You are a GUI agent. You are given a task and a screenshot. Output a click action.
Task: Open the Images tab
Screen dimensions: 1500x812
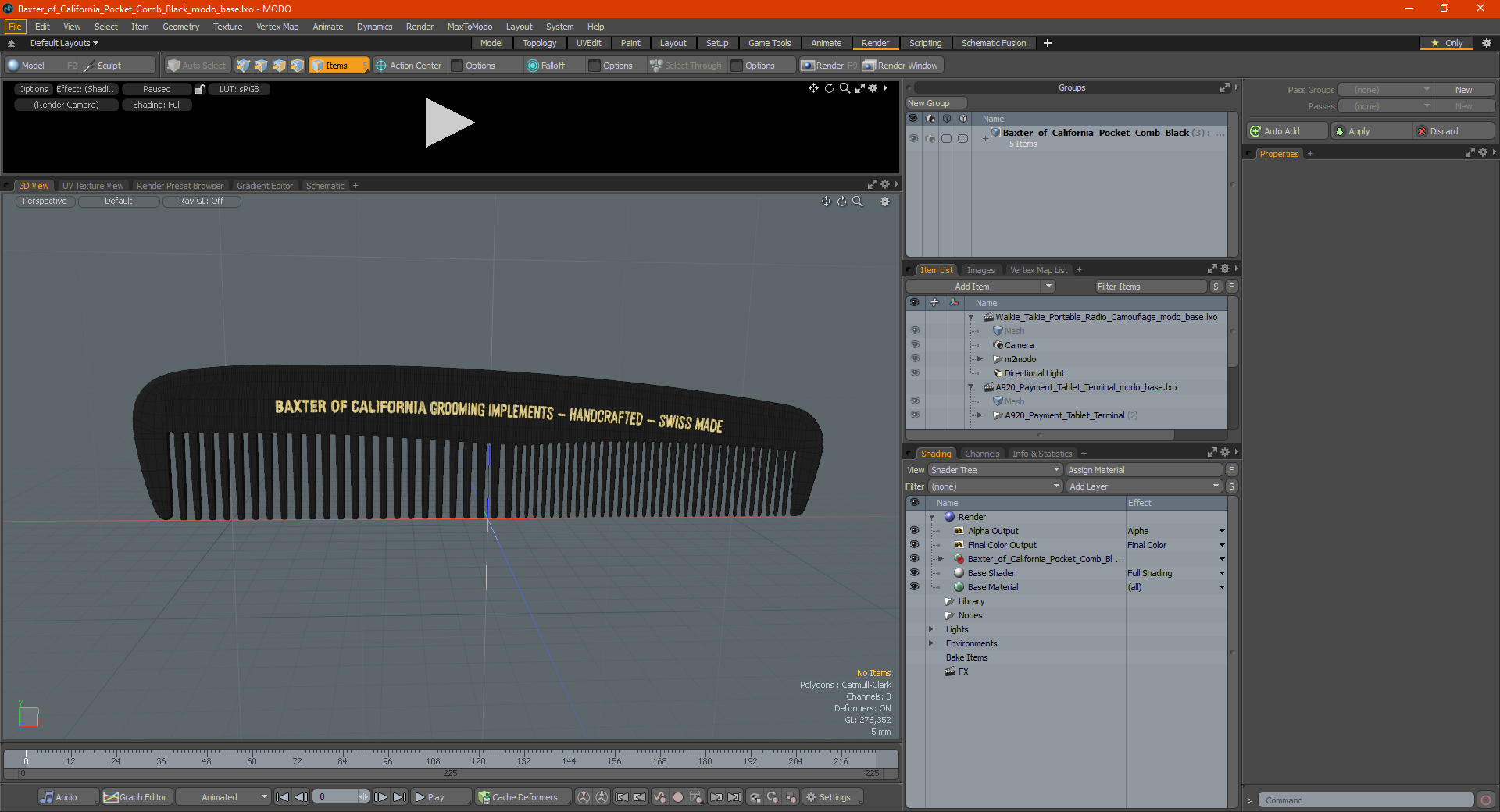[980, 270]
